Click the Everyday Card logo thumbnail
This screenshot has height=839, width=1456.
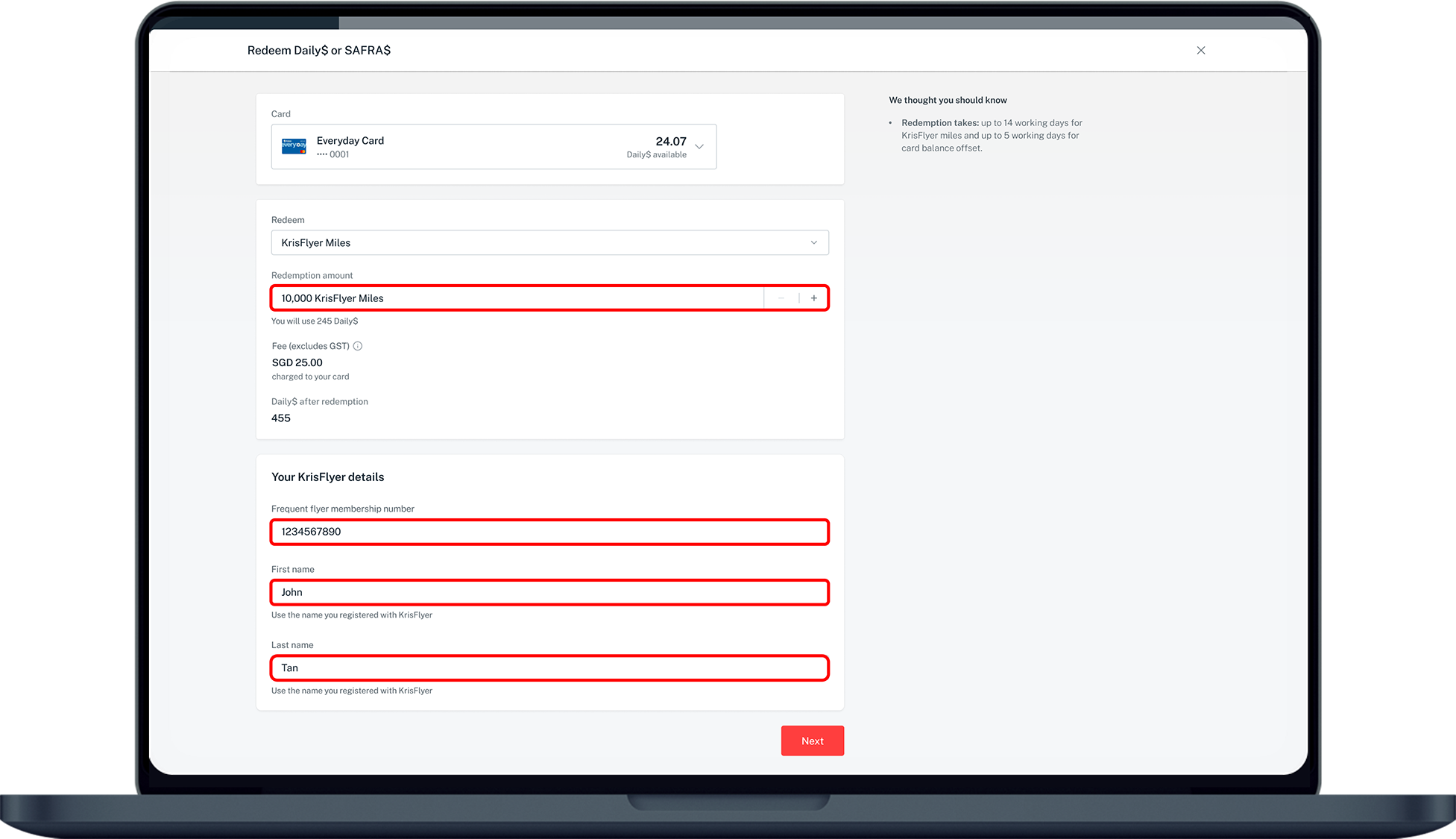294,146
